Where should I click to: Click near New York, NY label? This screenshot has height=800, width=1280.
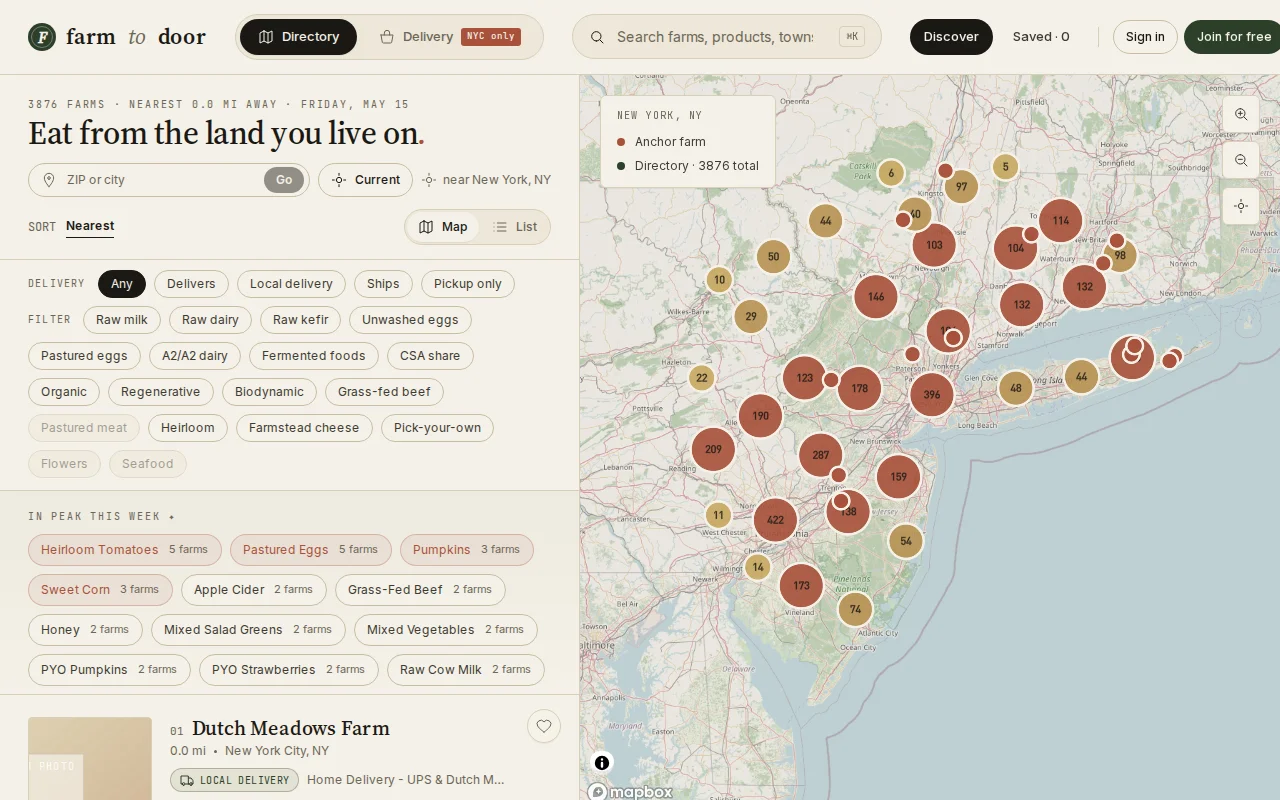pyautogui.click(x=487, y=180)
